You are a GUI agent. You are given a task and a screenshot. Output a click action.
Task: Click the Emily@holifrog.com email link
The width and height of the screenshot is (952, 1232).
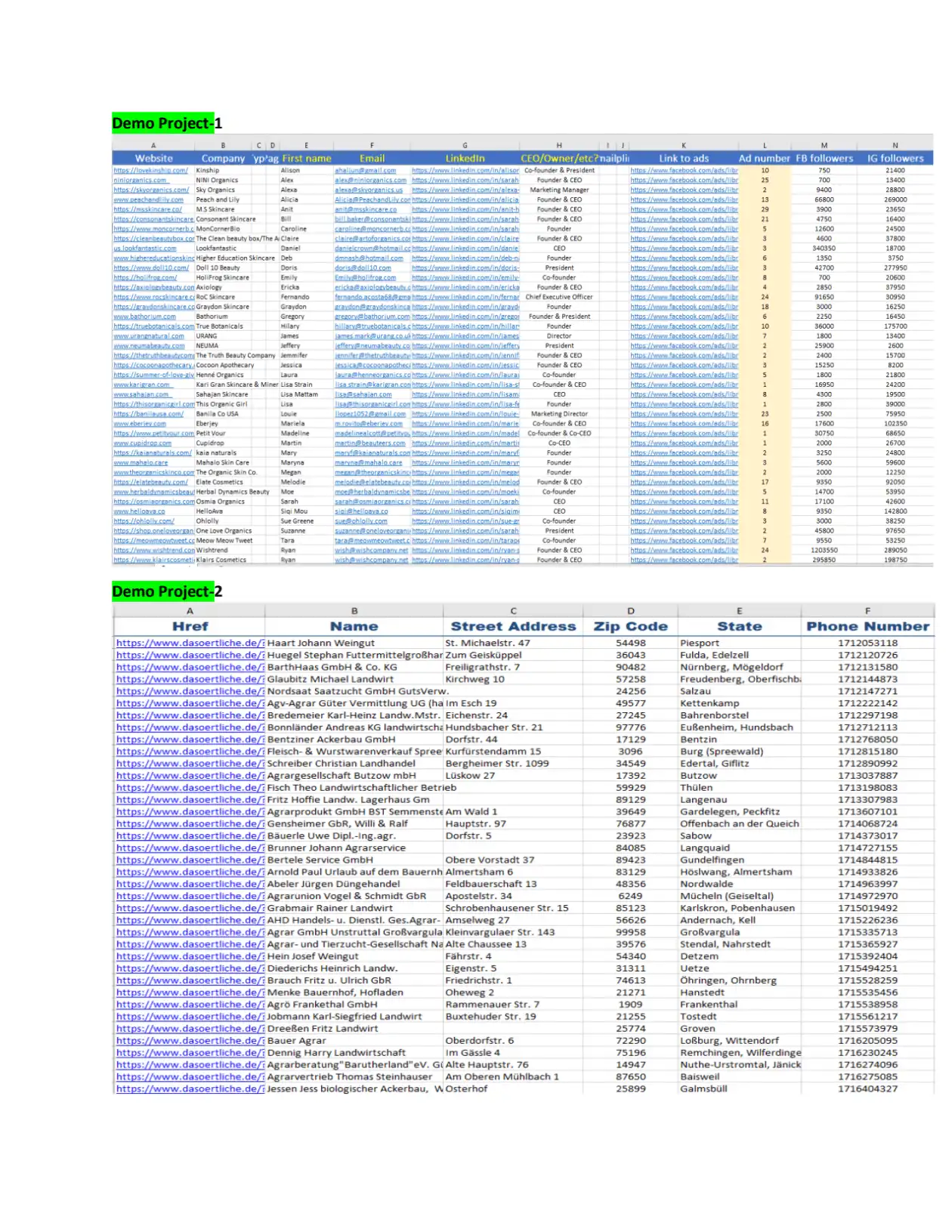coord(365,278)
